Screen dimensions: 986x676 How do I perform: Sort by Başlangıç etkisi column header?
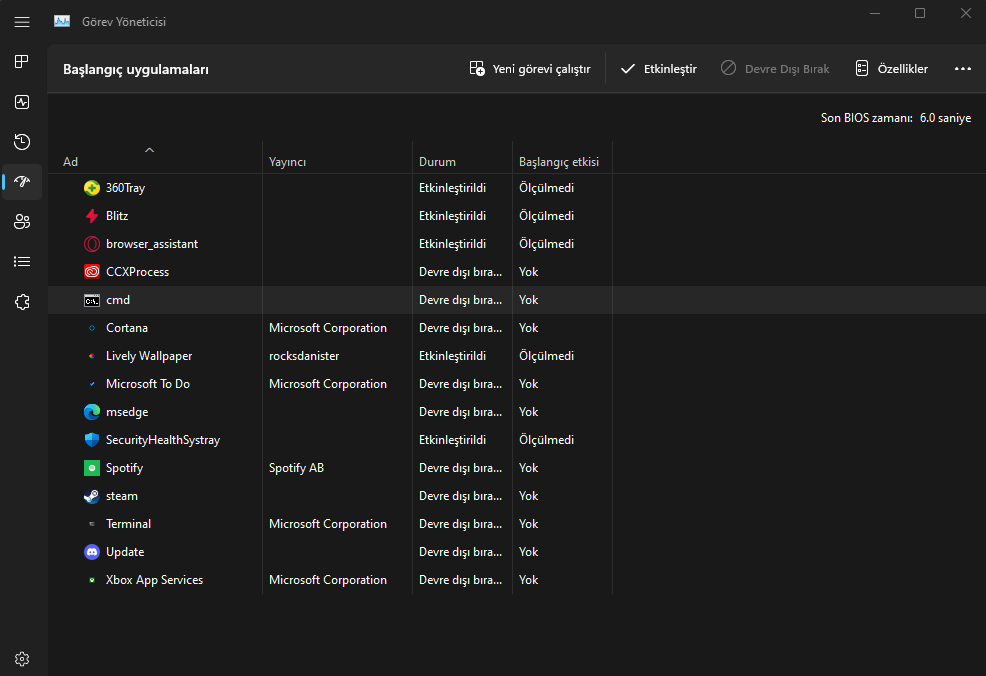pyautogui.click(x=558, y=162)
